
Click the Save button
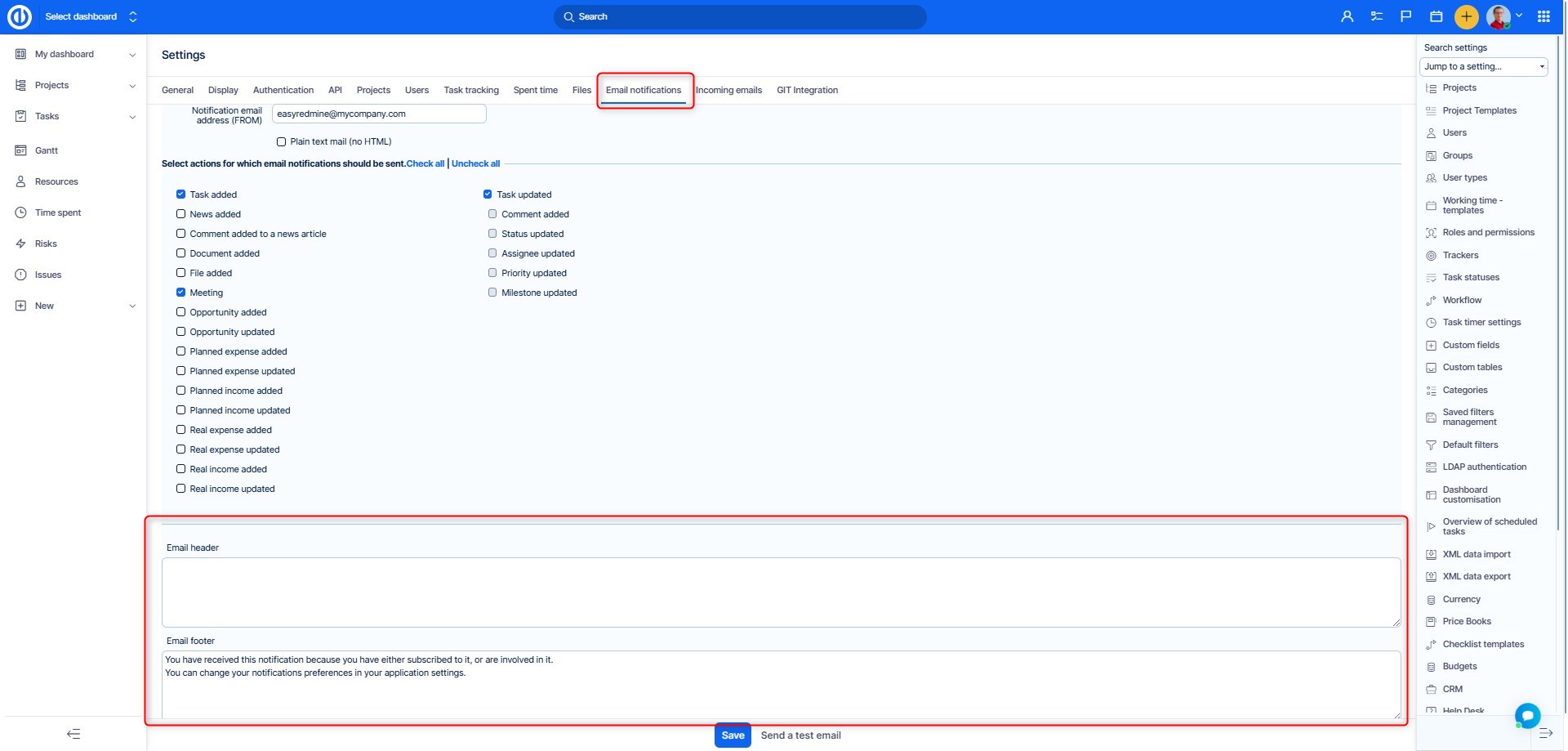(733, 735)
